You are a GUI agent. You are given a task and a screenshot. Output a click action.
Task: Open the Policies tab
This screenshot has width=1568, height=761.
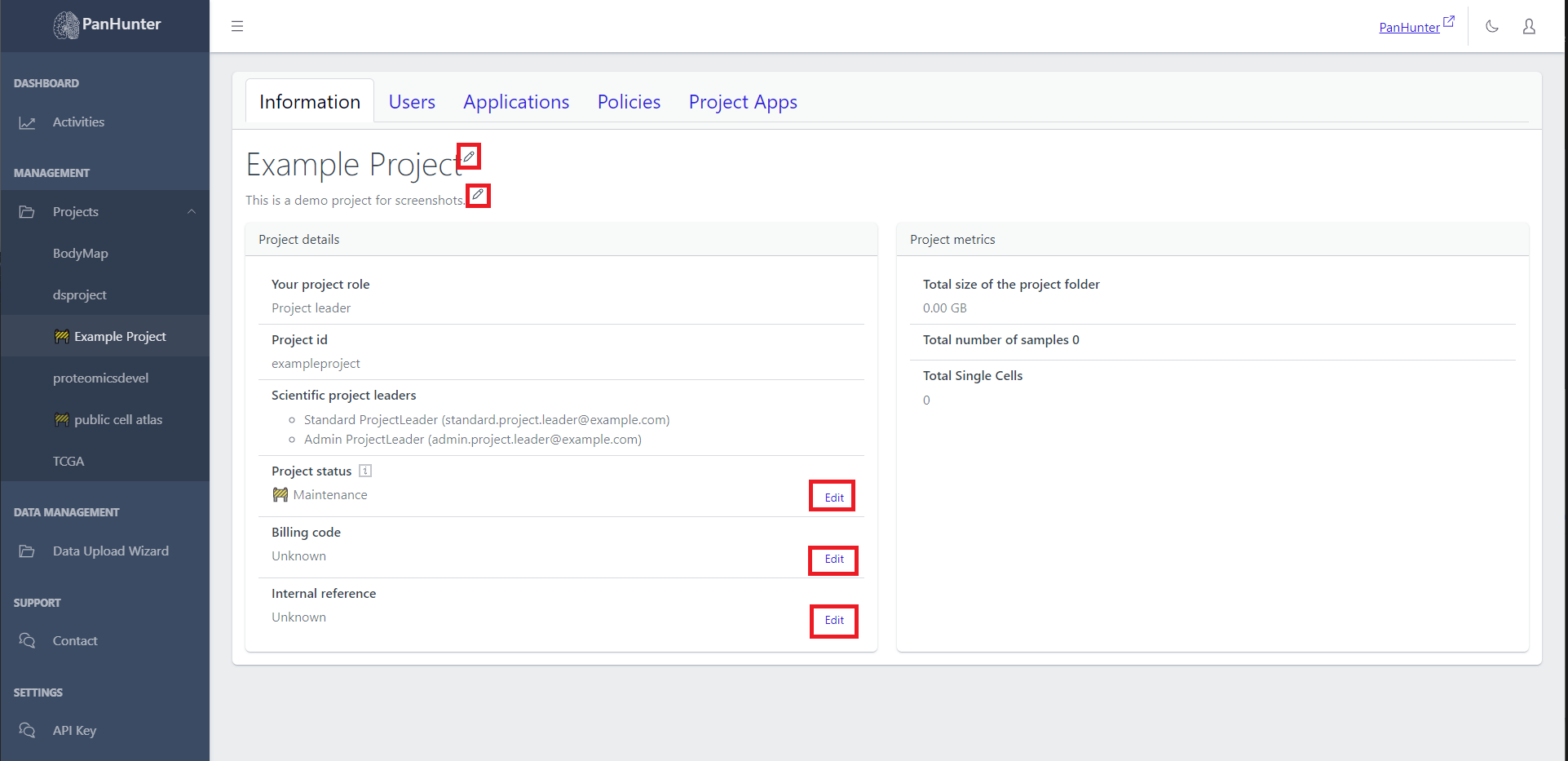(x=628, y=101)
